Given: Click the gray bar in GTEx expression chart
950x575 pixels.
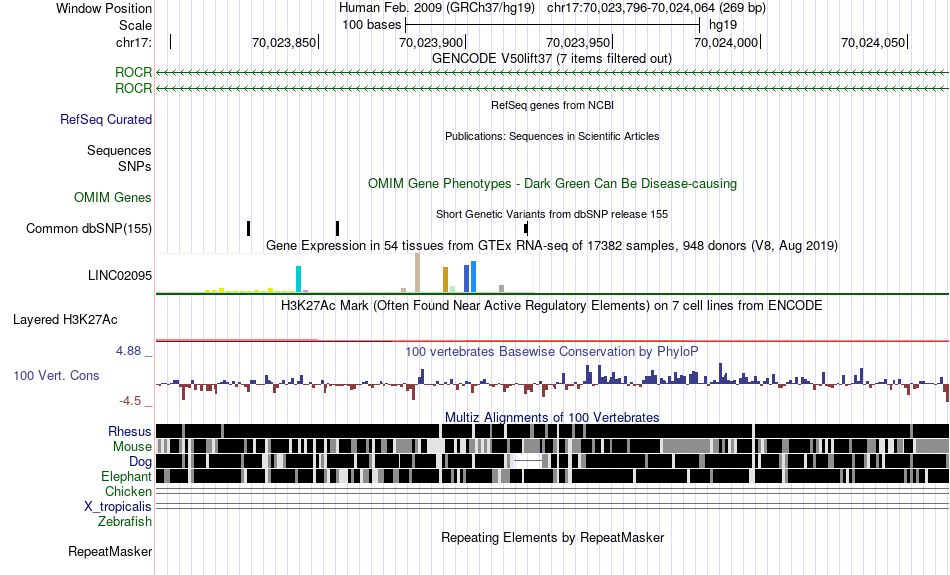Looking at the screenshot, I should pyautogui.click(x=502, y=289).
